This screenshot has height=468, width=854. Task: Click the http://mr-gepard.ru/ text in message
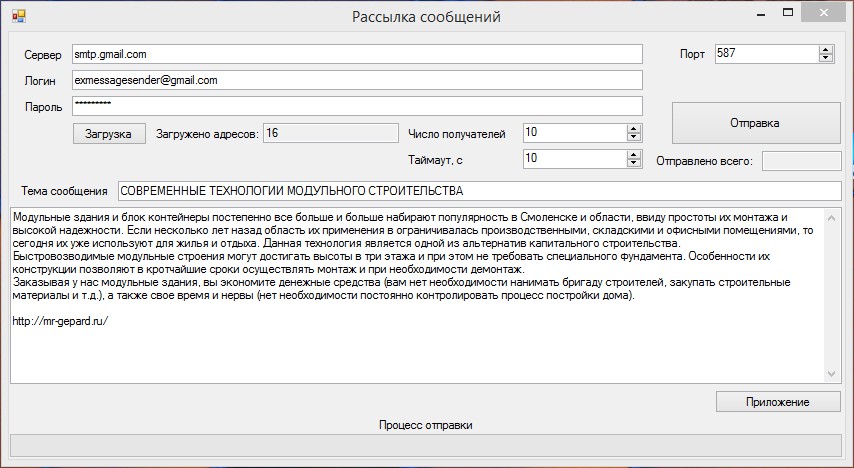[x=60, y=321]
